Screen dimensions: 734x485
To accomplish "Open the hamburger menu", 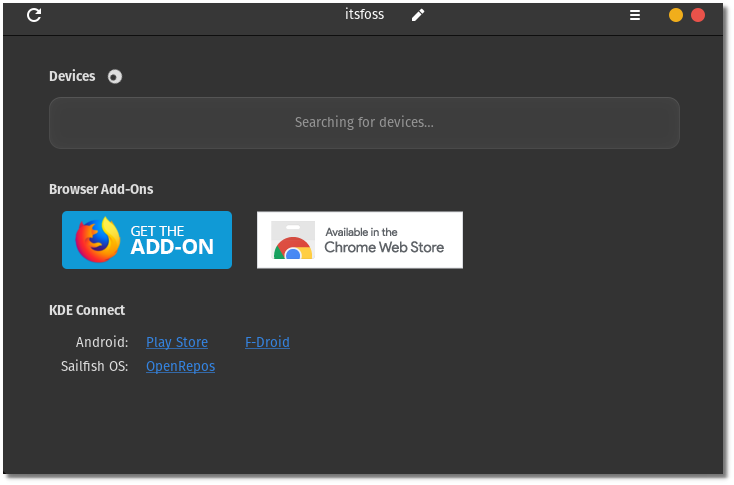I will tap(634, 15).
